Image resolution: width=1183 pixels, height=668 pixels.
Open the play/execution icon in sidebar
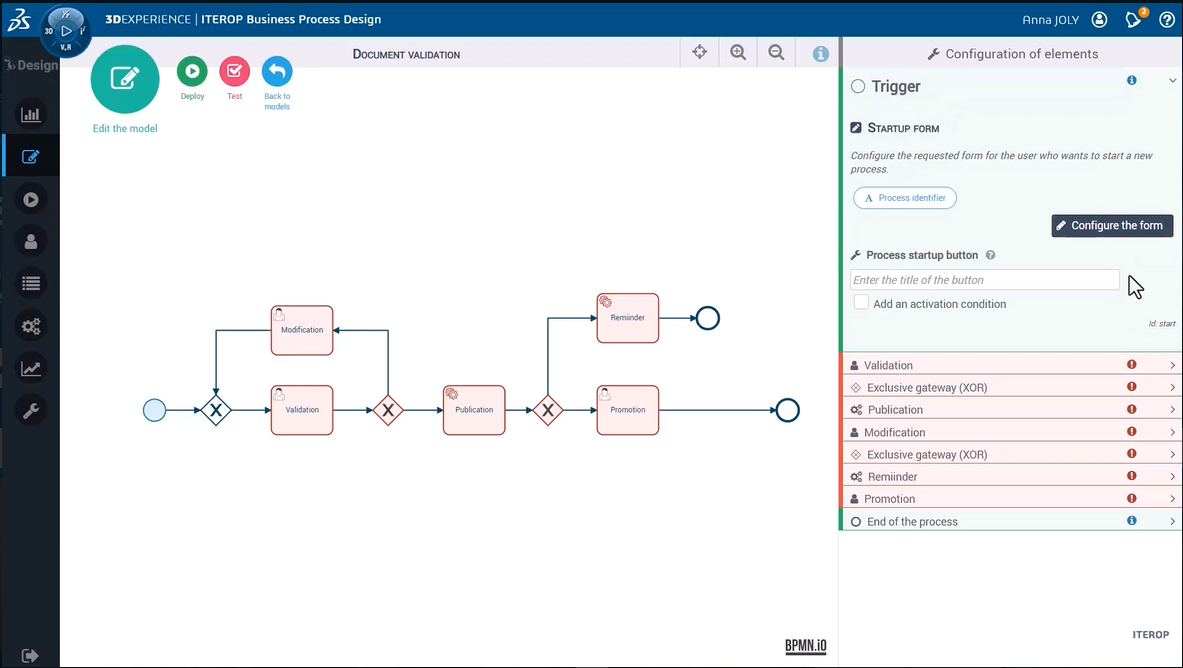31,199
